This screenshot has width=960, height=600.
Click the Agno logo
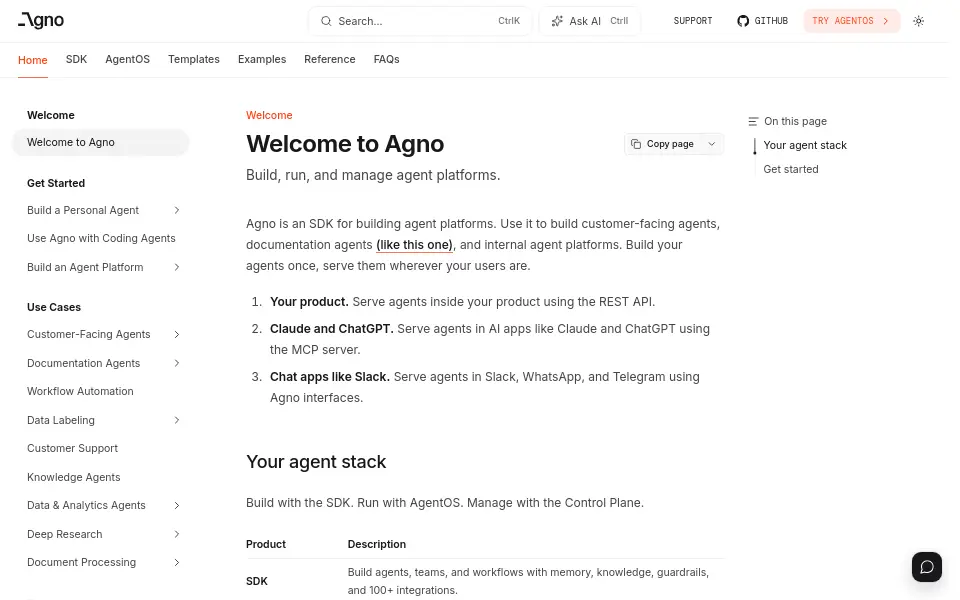click(41, 20)
